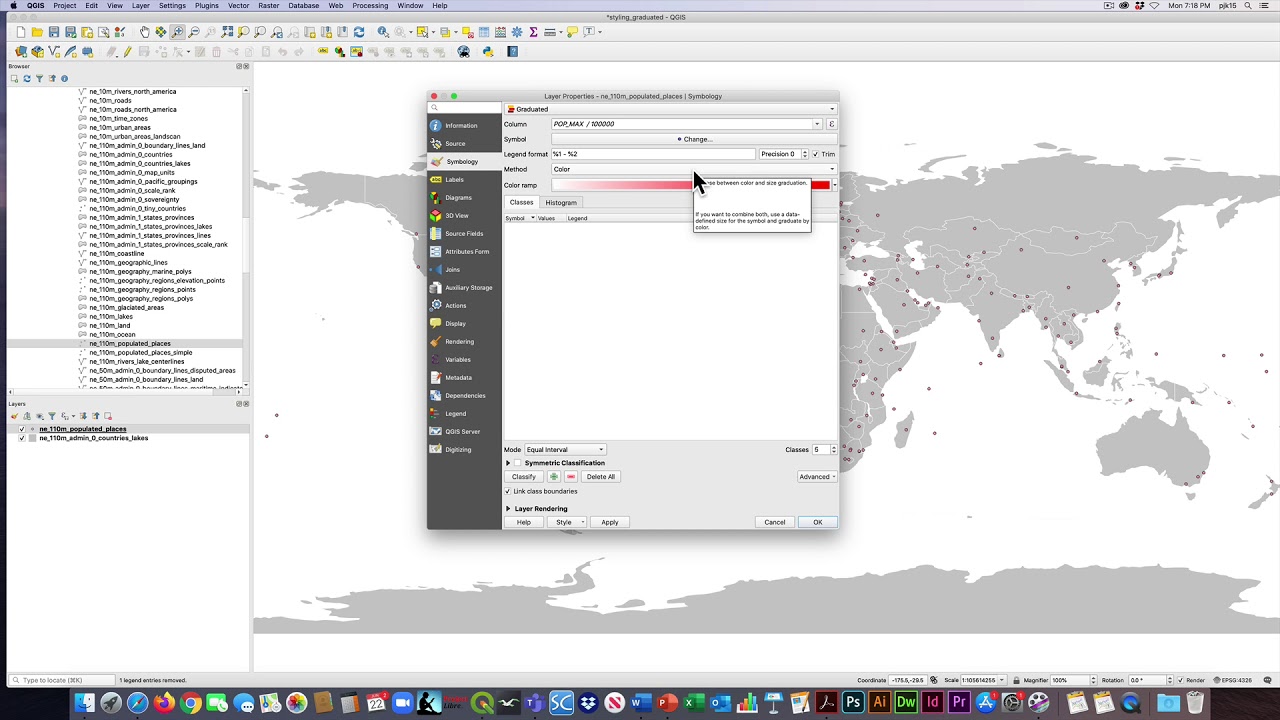Open the Vector menu

[x=238, y=5]
